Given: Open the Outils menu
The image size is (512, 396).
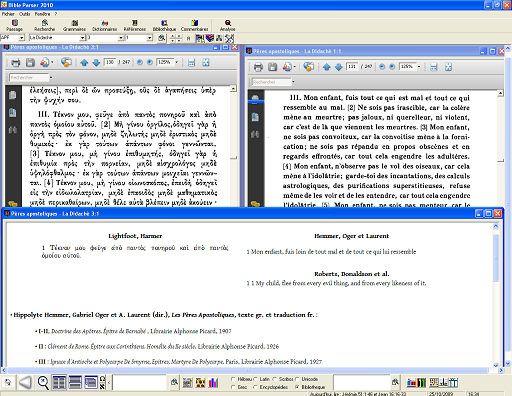Looking at the screenshot, I should click(25, 14).
